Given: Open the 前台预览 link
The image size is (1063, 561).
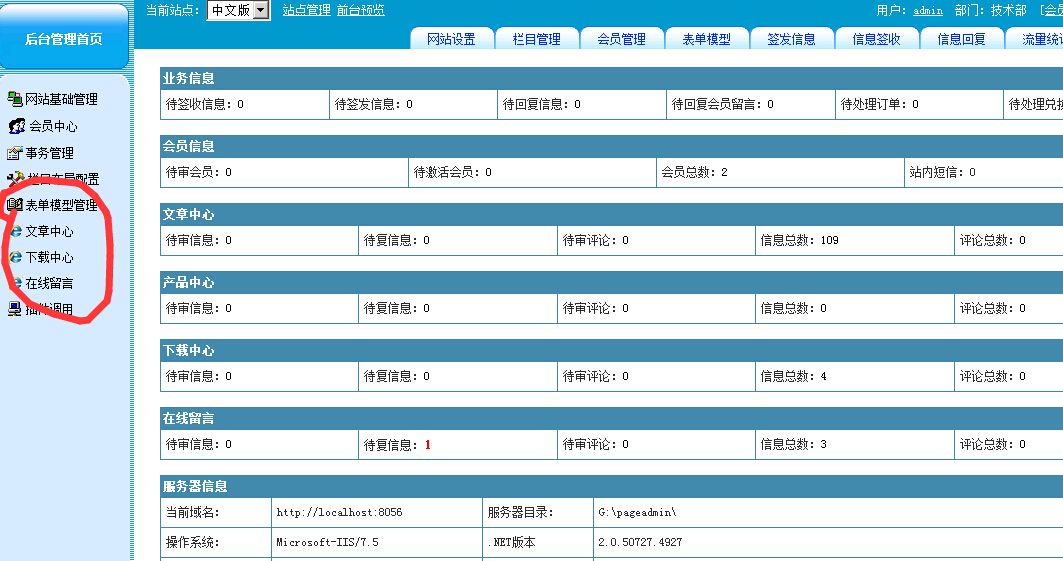Looking at the screenshot, I should [360, 10].
